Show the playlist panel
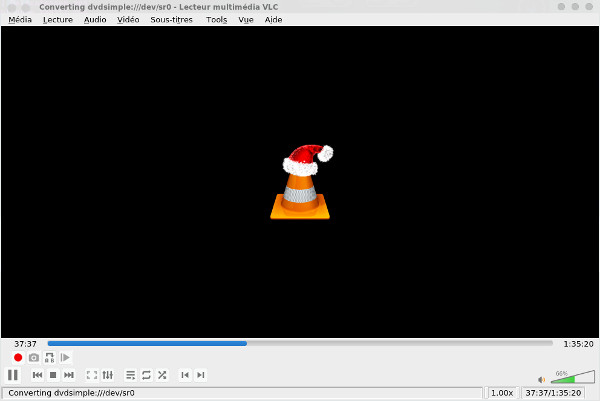This screenshot has height=401, width=600. 130,375
